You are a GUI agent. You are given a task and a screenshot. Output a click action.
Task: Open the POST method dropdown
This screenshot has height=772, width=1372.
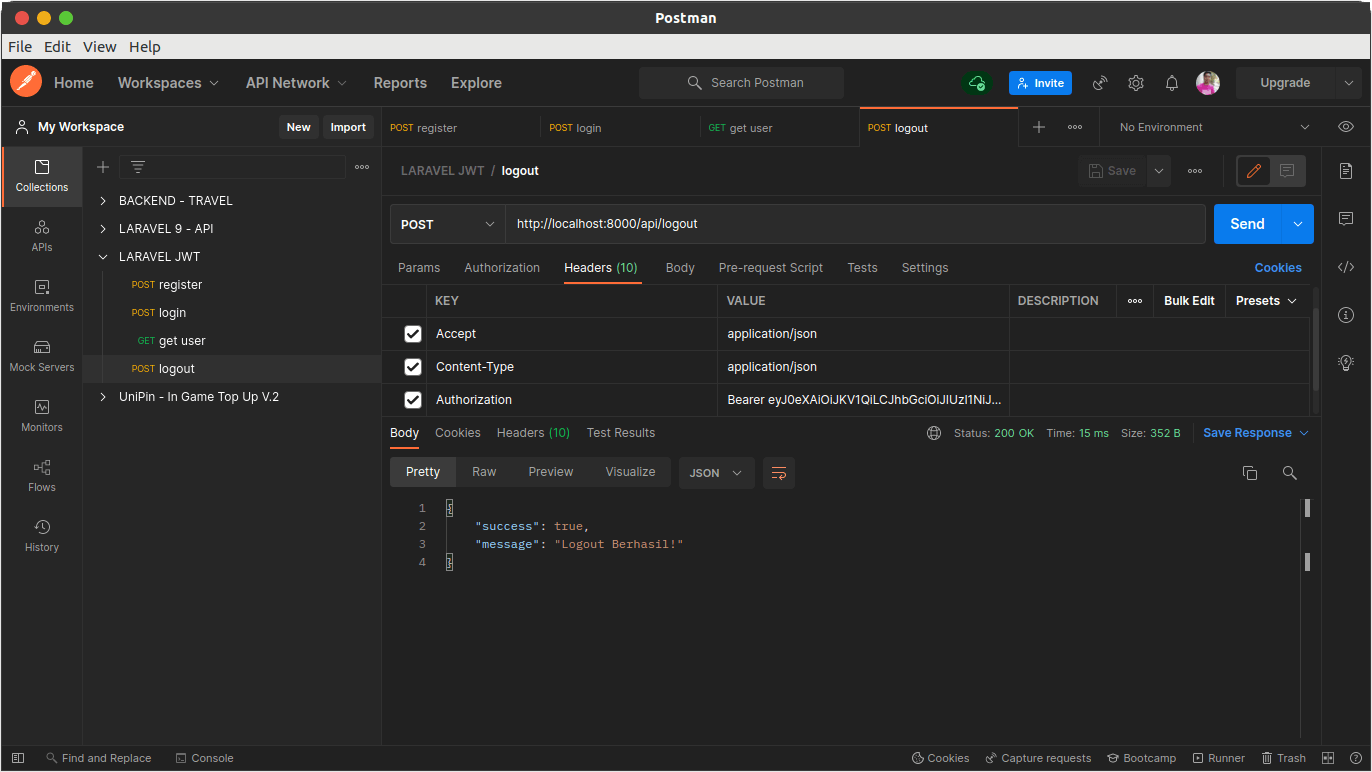click(447, 224)
